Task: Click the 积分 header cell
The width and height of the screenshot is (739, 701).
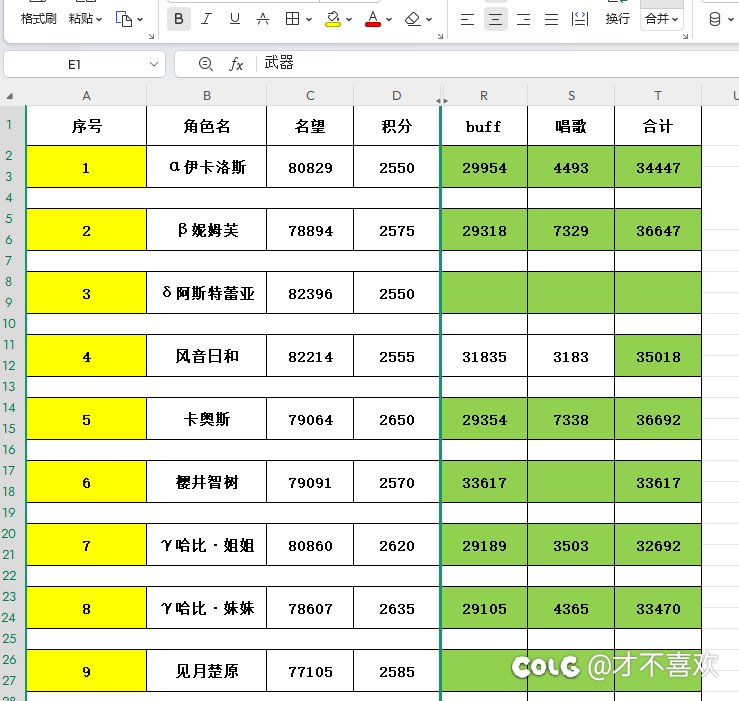Action: pos(396,126)
